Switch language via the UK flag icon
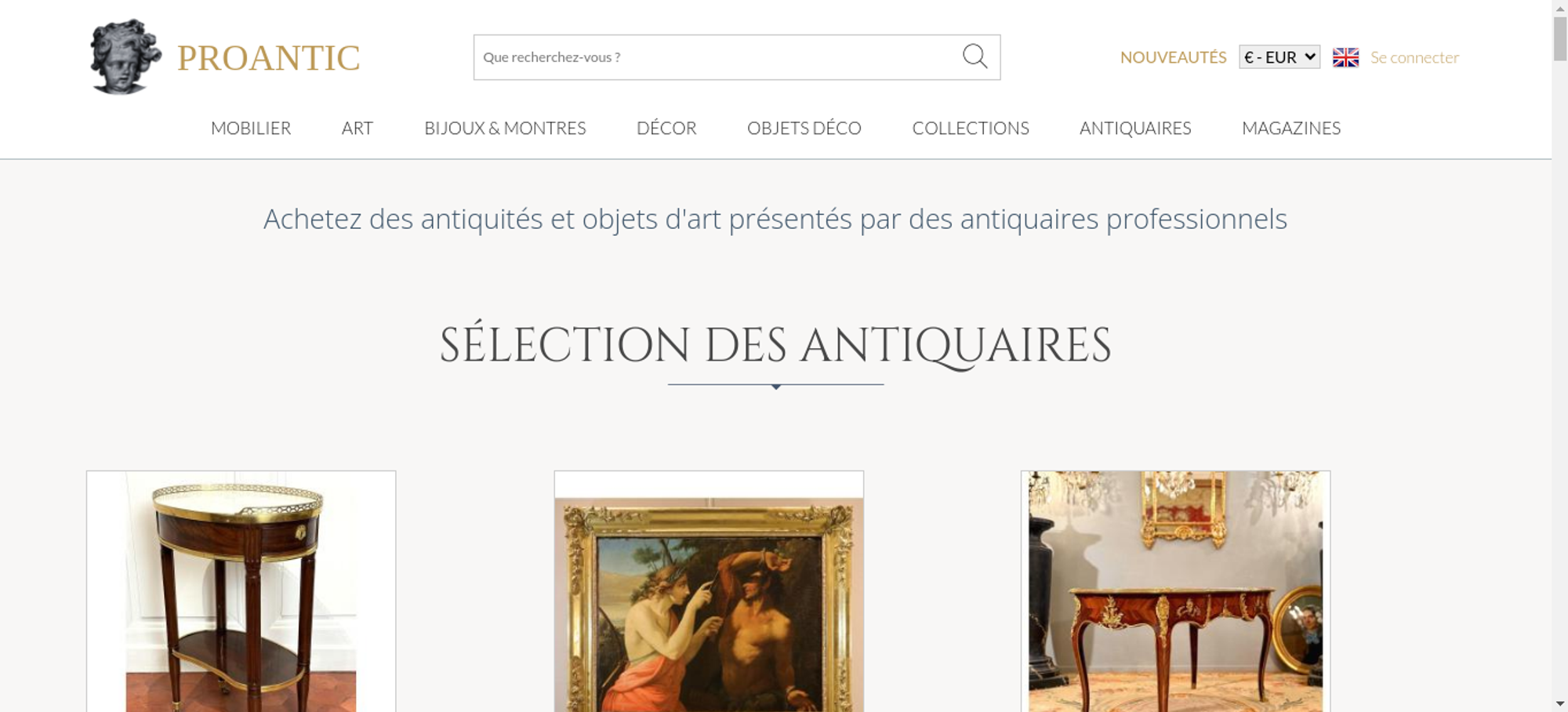 point(1345,57)
